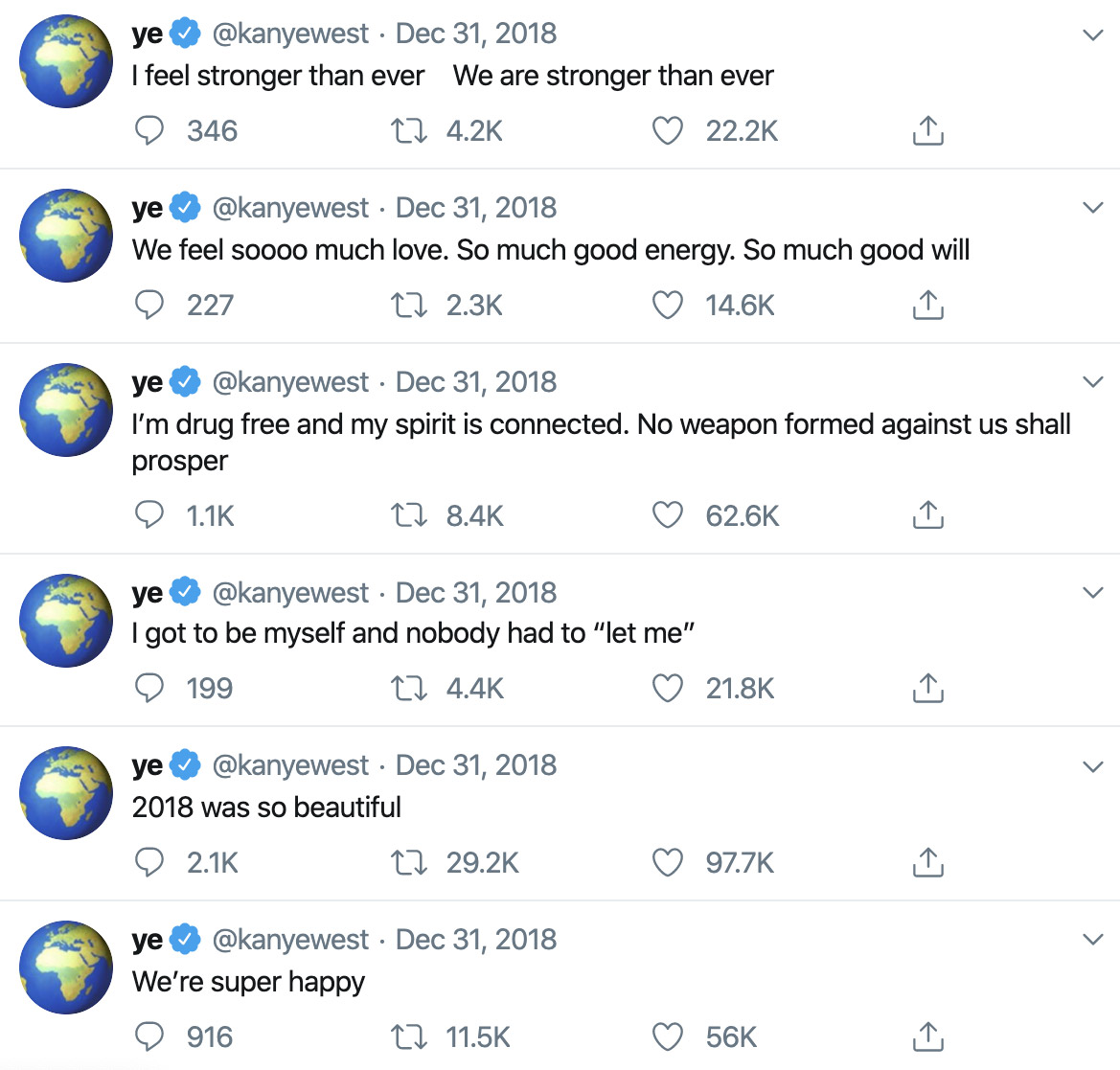
Task: Open the Dec 31, 2018 timestamp on "2018 was so beautiful"
Action: pos(475,765)
